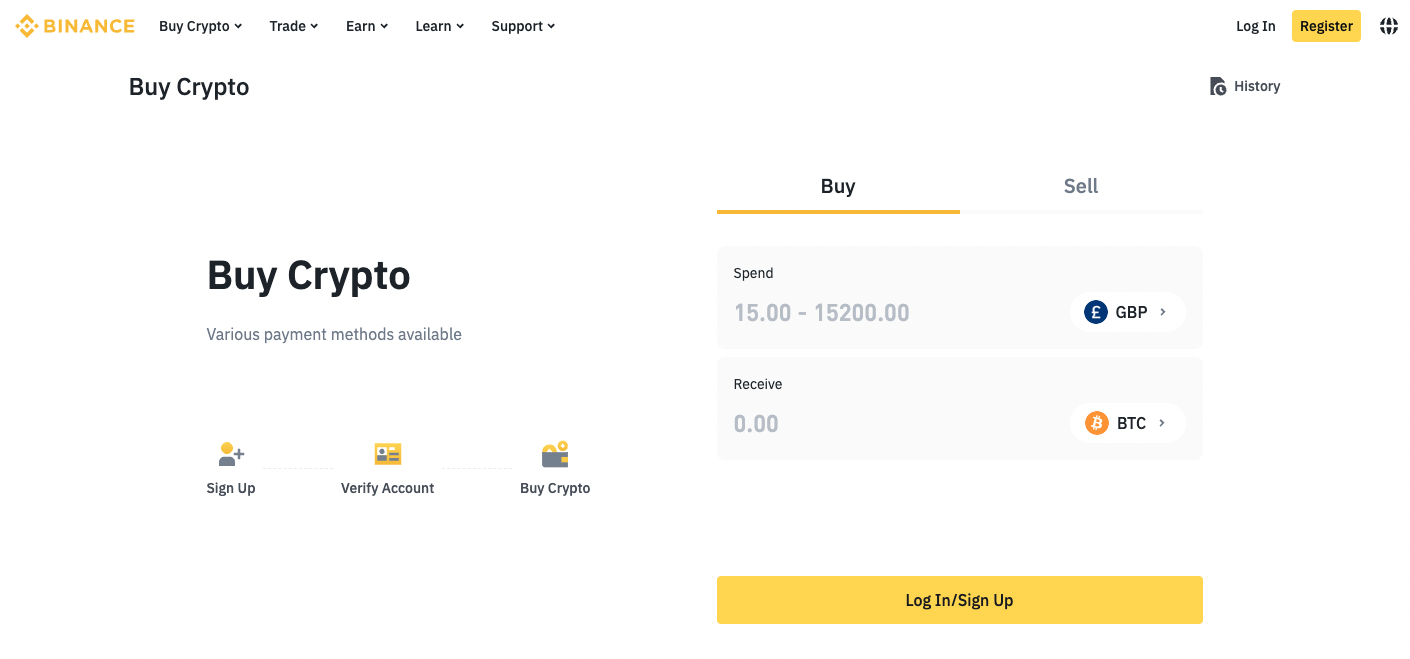Expand the Buy Crypto nav dropdown

200,26
